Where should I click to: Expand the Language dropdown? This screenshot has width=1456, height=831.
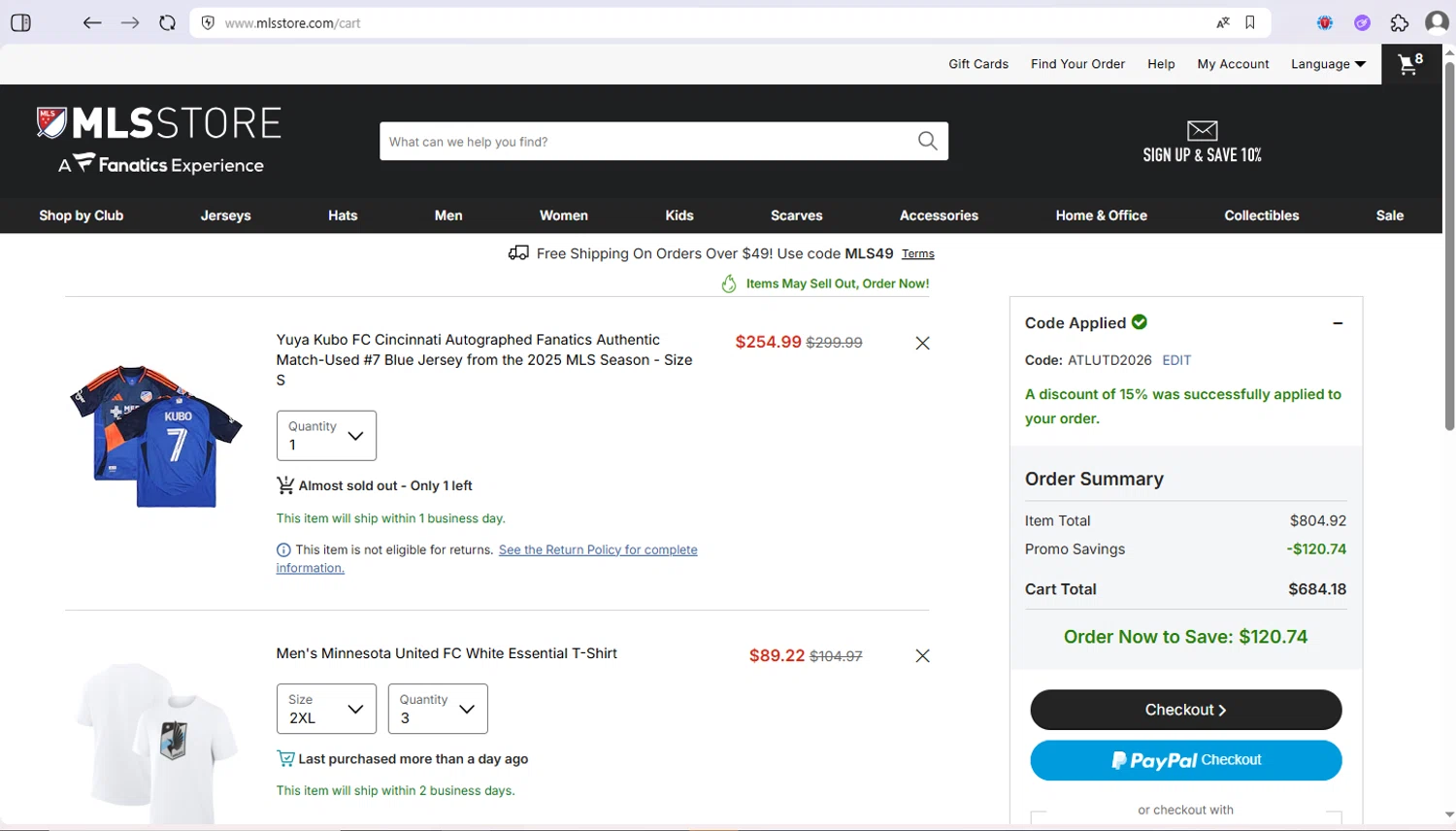pos(1328,64)
